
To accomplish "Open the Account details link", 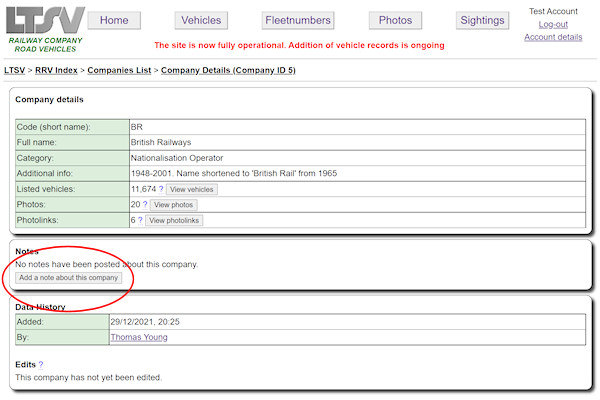I will tap(553, 37).
